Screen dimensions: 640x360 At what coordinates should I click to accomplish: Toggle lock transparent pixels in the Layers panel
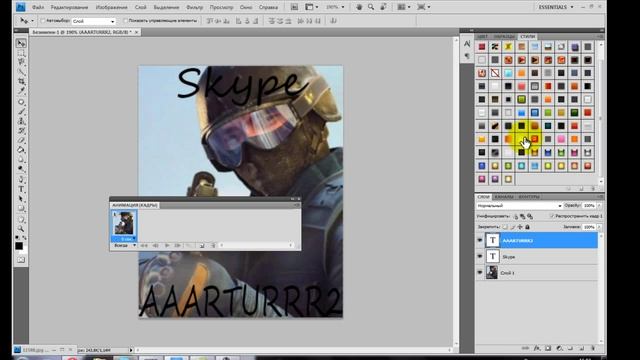coord(505,227)
